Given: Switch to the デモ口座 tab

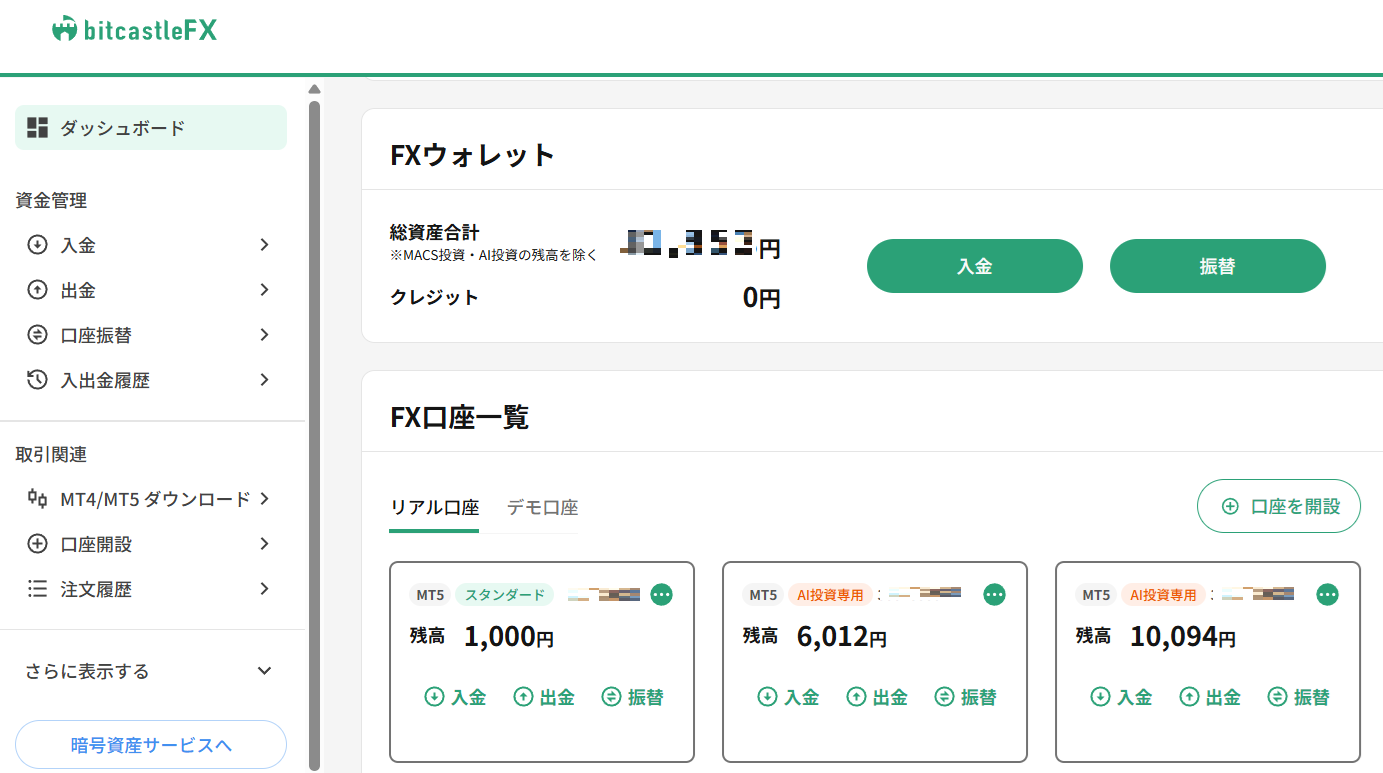Looking at the screenshot, I should pos(541,507).
